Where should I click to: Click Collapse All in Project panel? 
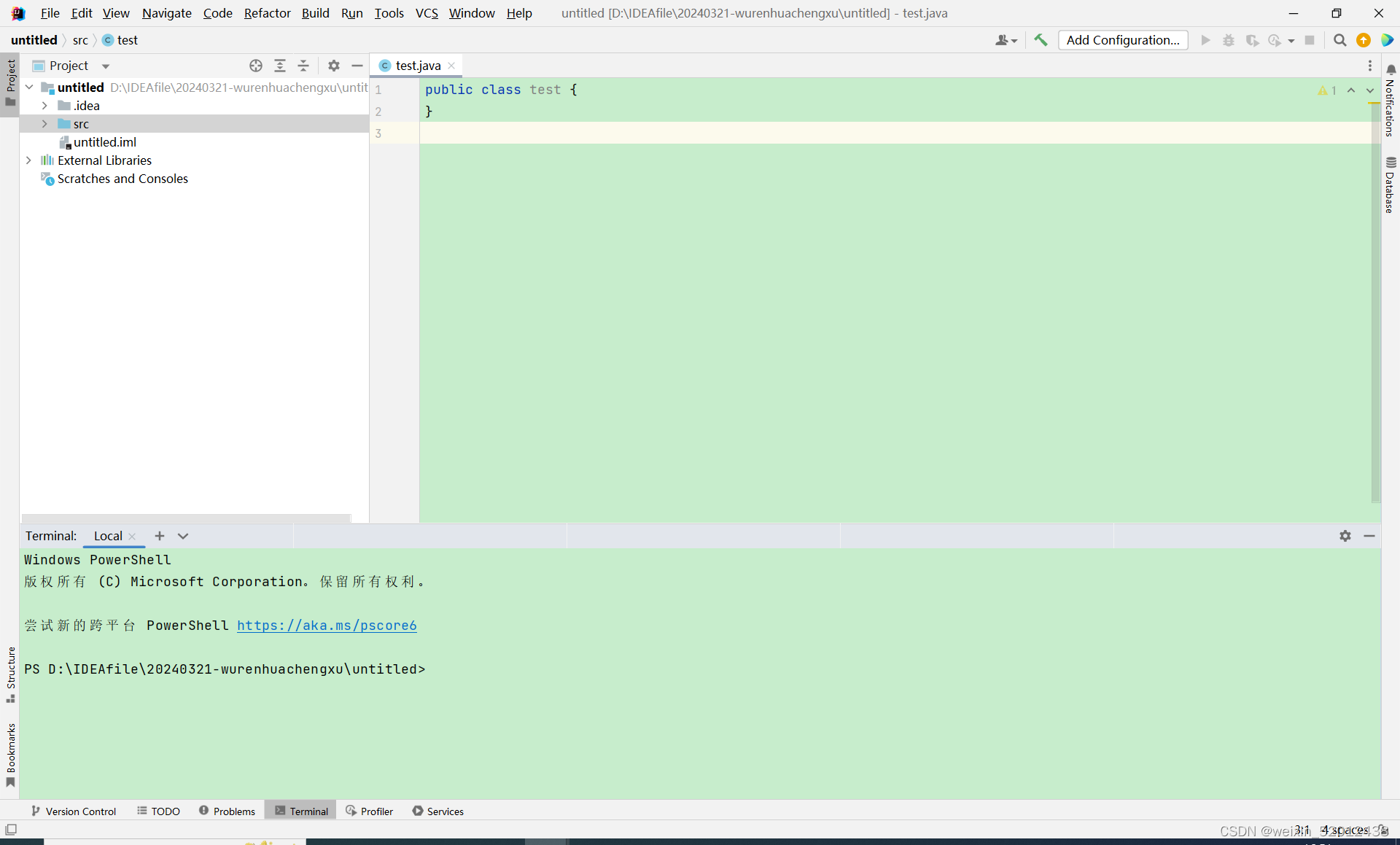point(303,66)
